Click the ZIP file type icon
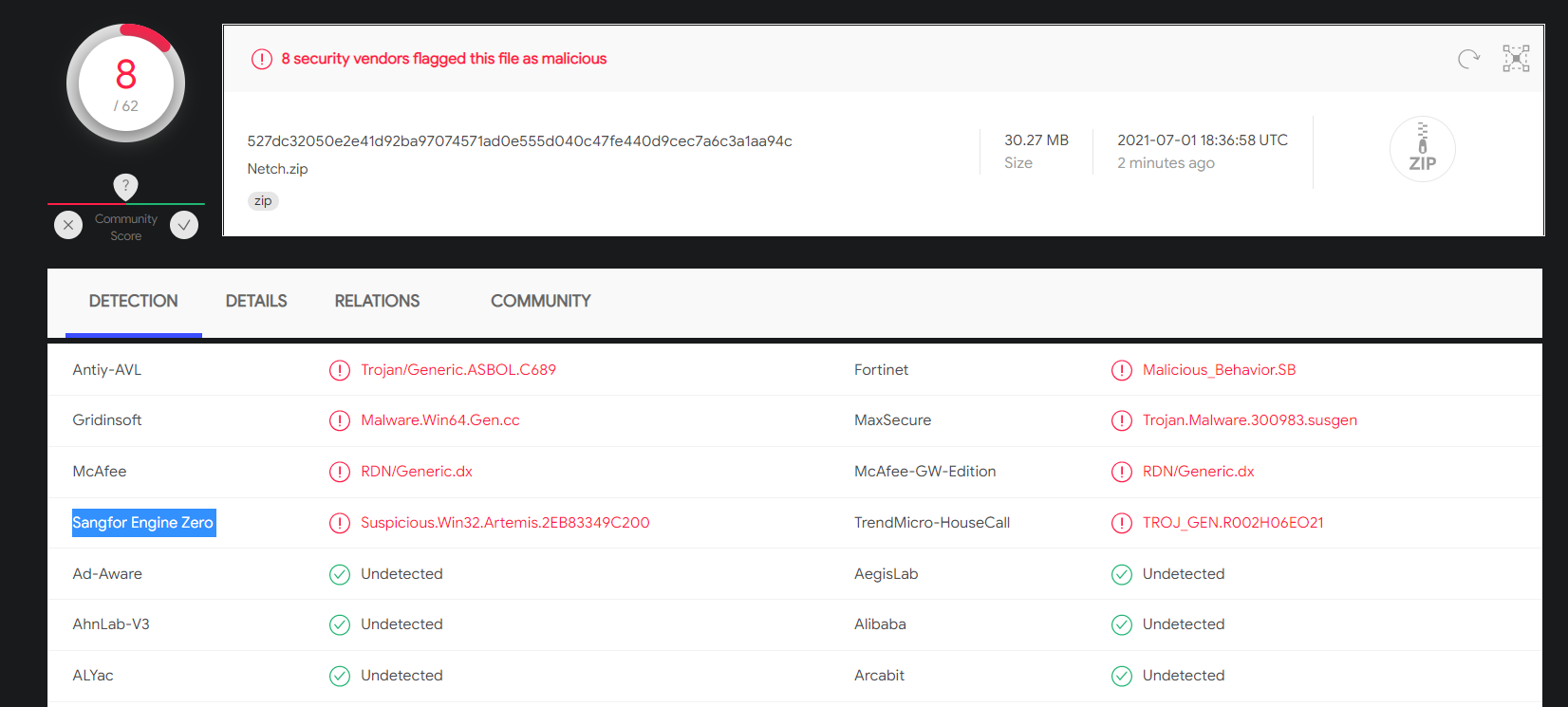 pos(1422,149)
